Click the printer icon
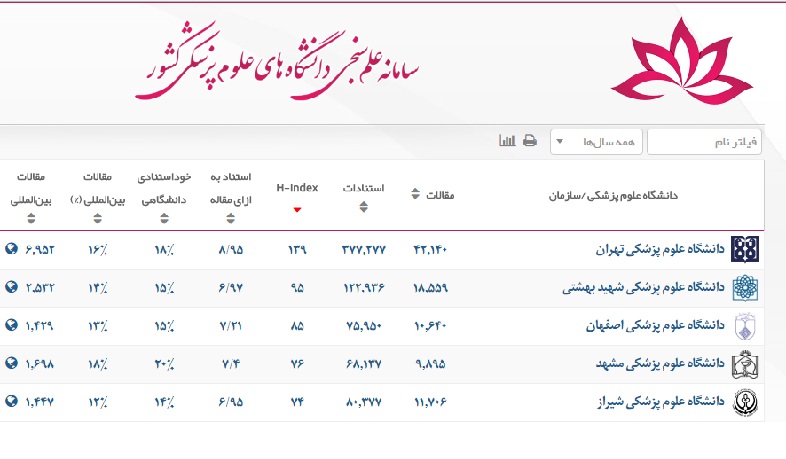Screen dimensions: 786x459 click(530, 141)
